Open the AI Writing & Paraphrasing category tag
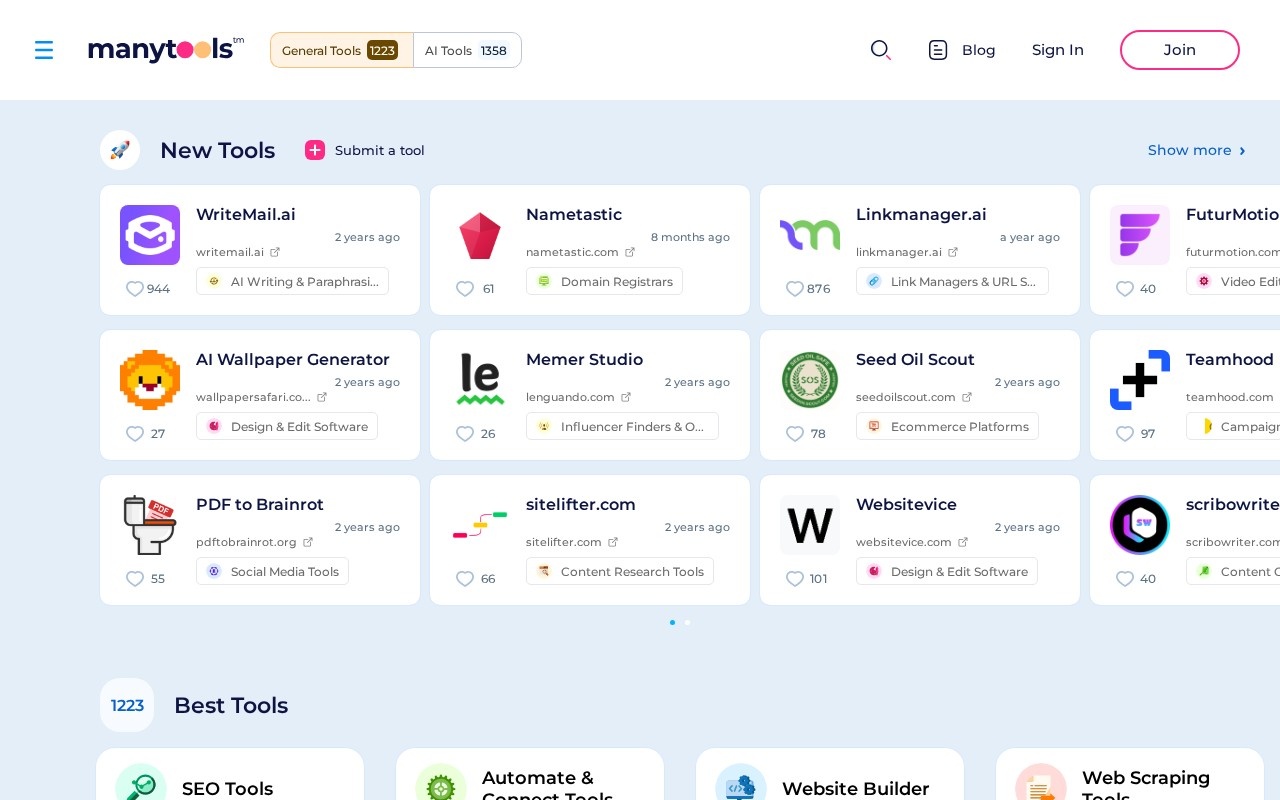 (292, 281)
